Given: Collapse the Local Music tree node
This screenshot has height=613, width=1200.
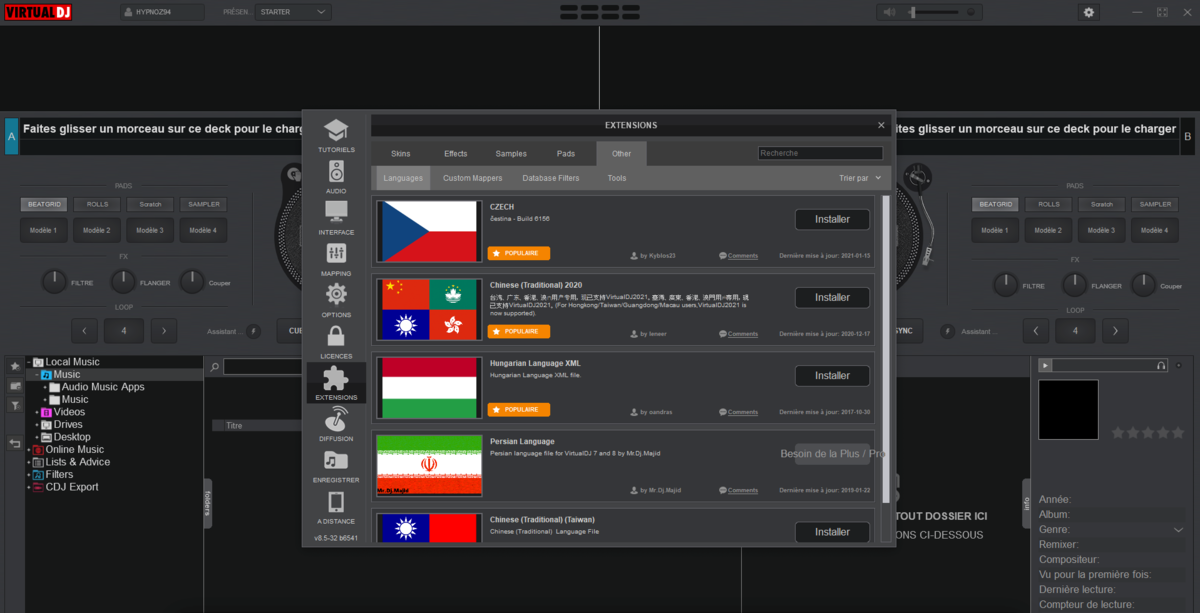Looking at the screenshot, I should pos(29,362).
